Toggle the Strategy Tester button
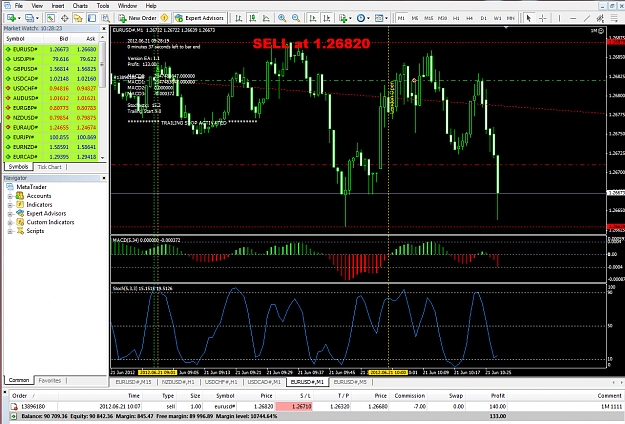The height and width of the screenshot is (424, 625). tap(105, 18)
